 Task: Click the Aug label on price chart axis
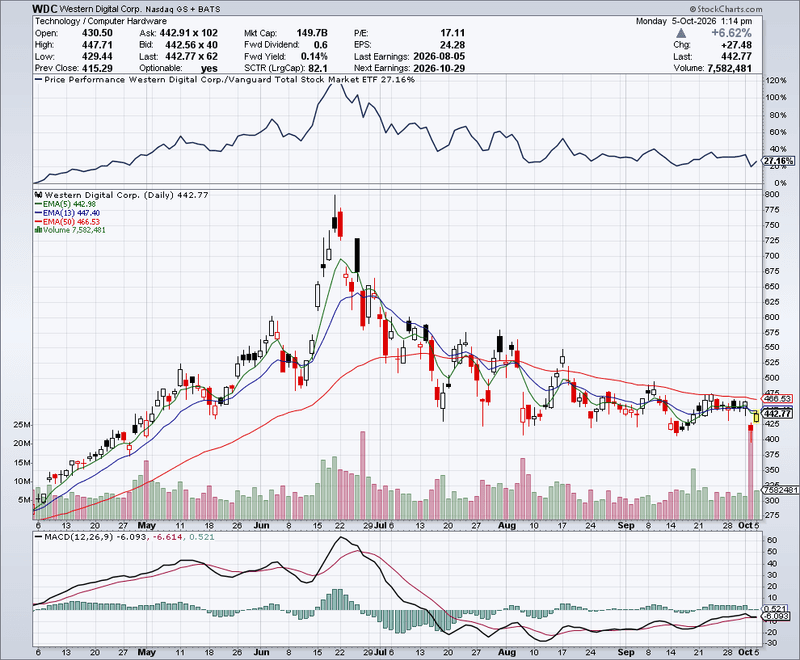tap(507, 525)
